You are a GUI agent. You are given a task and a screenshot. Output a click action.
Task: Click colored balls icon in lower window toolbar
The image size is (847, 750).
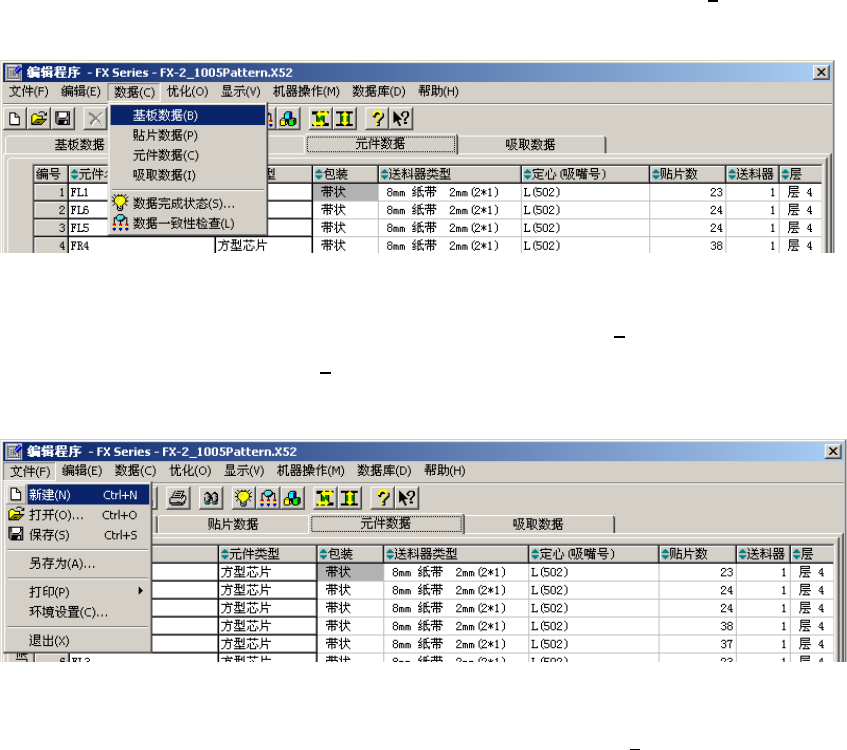coord(292,498)
